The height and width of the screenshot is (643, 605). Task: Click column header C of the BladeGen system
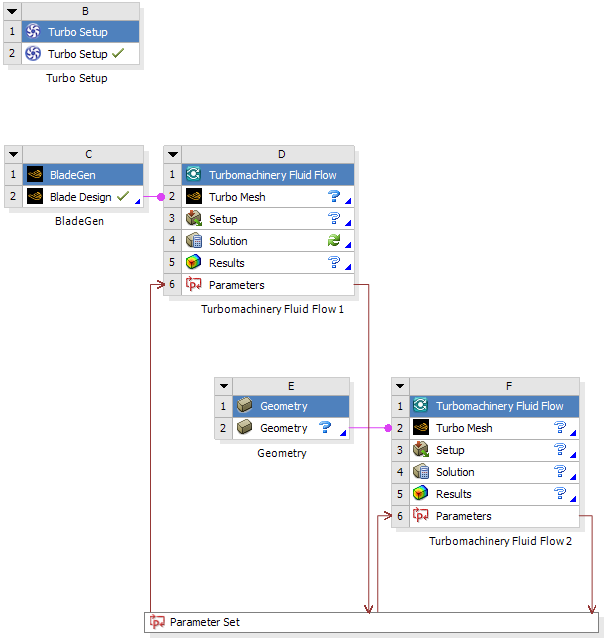click(83, 154)
